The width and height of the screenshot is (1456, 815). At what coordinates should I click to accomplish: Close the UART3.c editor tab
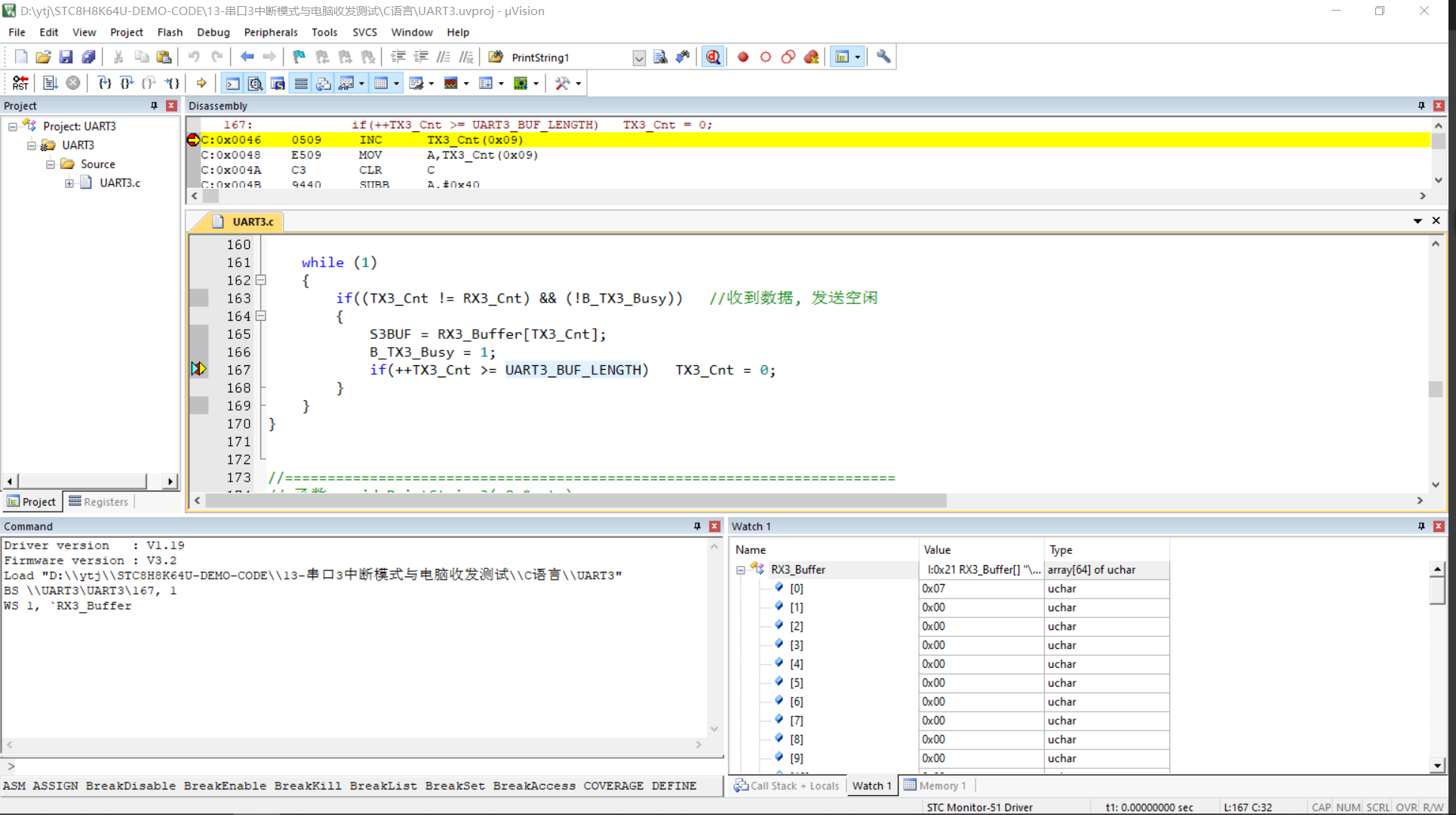[1436, 220]
